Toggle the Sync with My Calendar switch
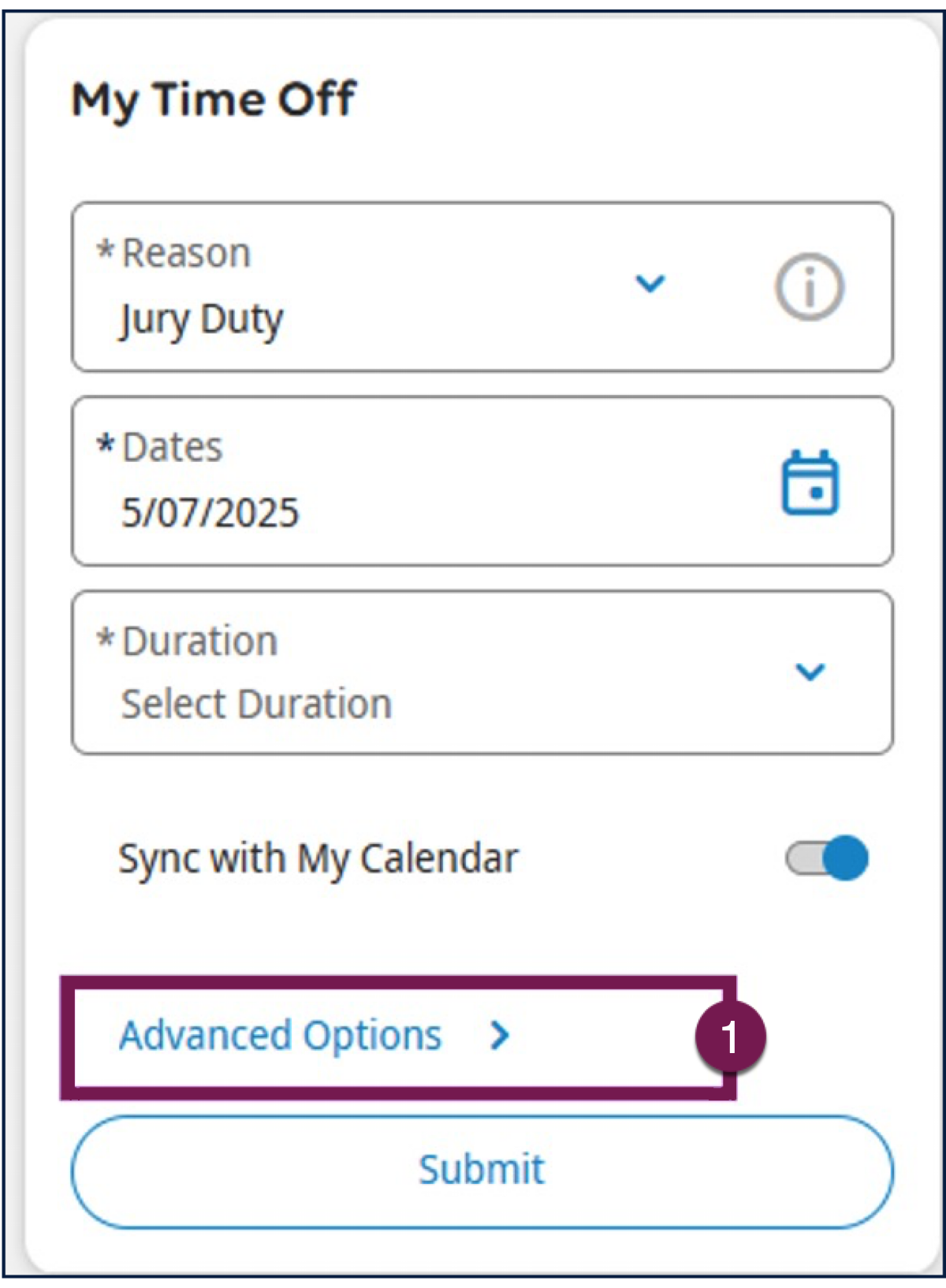 point(827,858)
